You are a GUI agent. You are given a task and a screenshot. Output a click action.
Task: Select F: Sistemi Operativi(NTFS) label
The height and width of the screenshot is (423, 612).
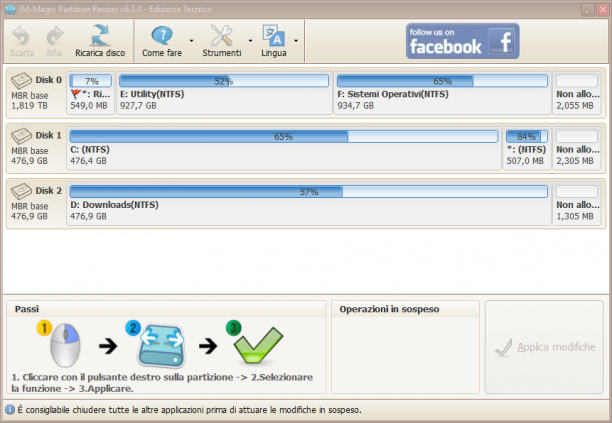393,94
